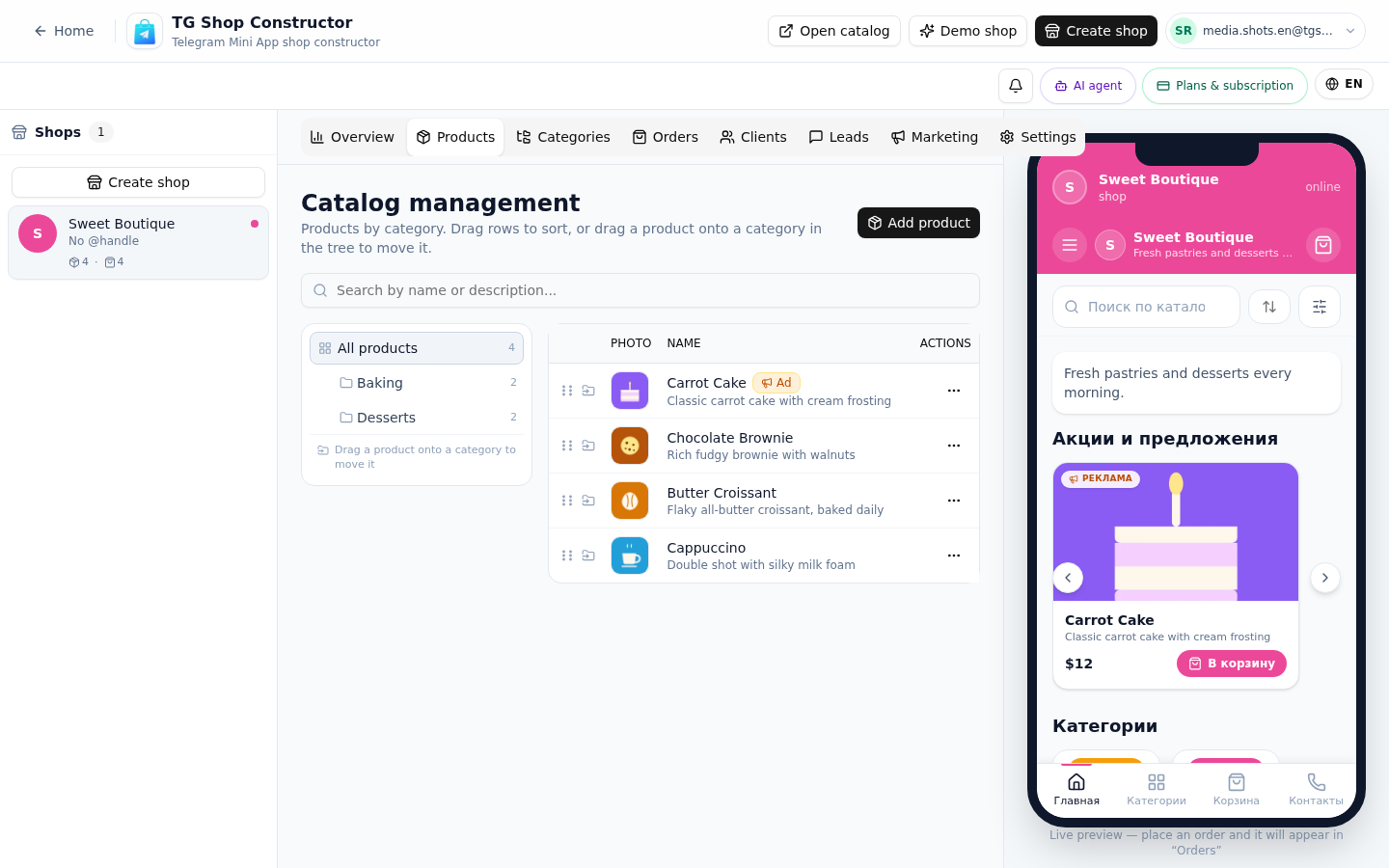Click the Add product button
The height and width of the screenshot is (868, 1389).
pyautogui.click(x=918, y=223)
